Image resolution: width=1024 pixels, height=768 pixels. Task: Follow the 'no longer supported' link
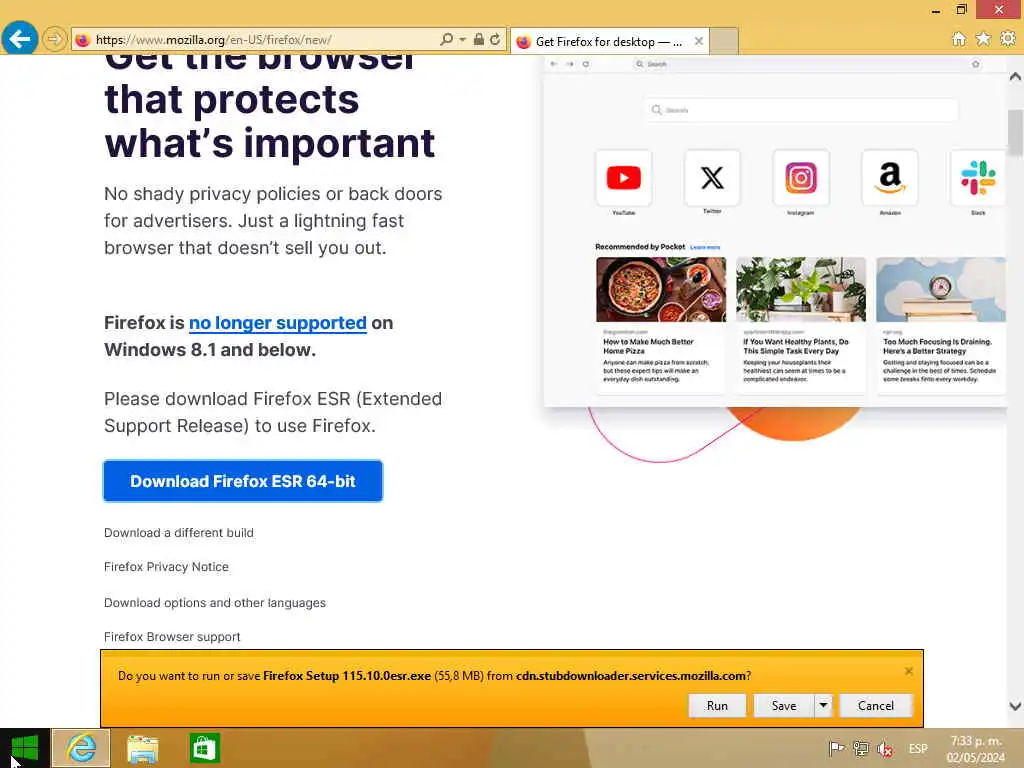click(278, 323)
